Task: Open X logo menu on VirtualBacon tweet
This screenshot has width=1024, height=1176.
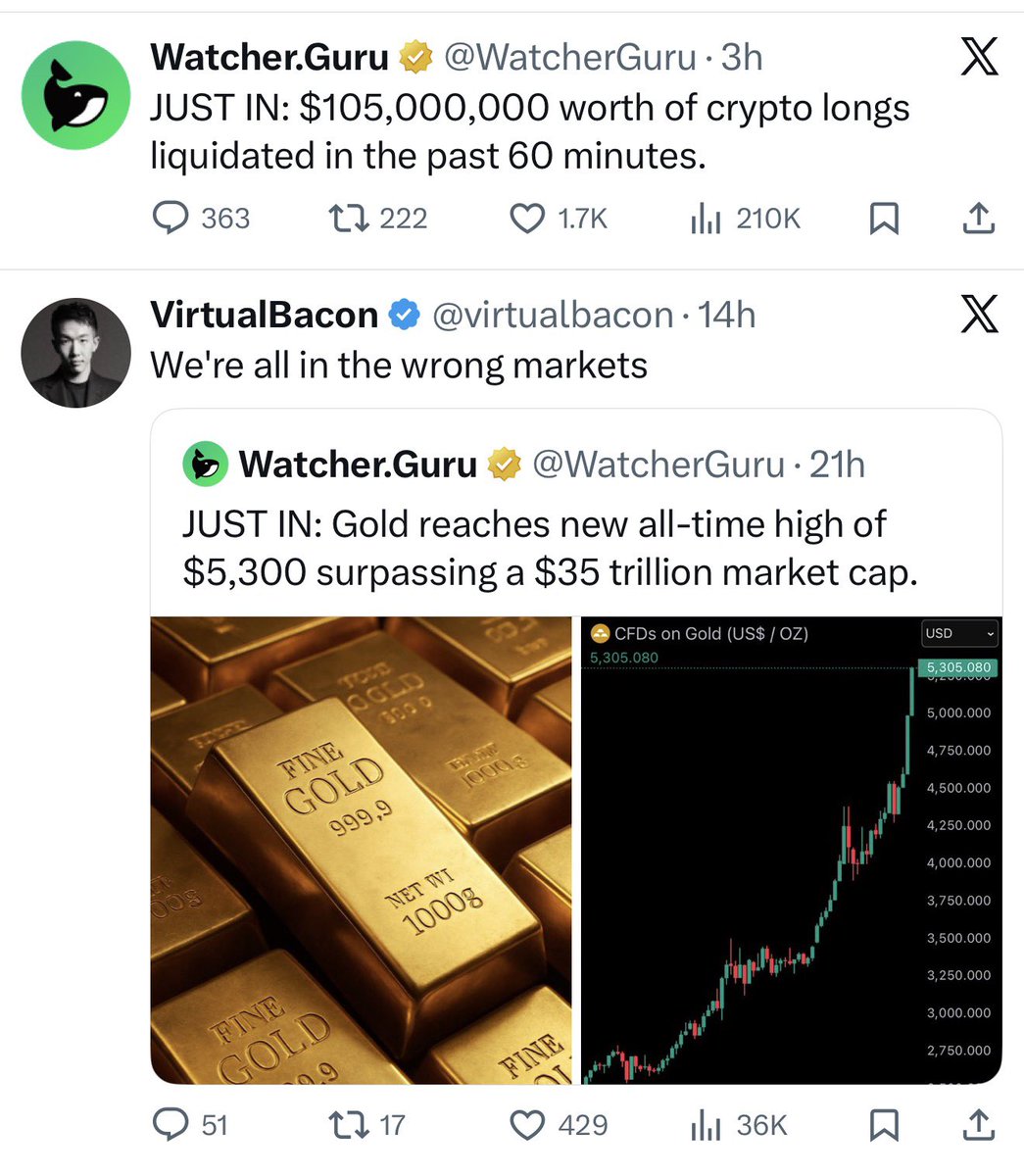Action: [x=978, y=316]
